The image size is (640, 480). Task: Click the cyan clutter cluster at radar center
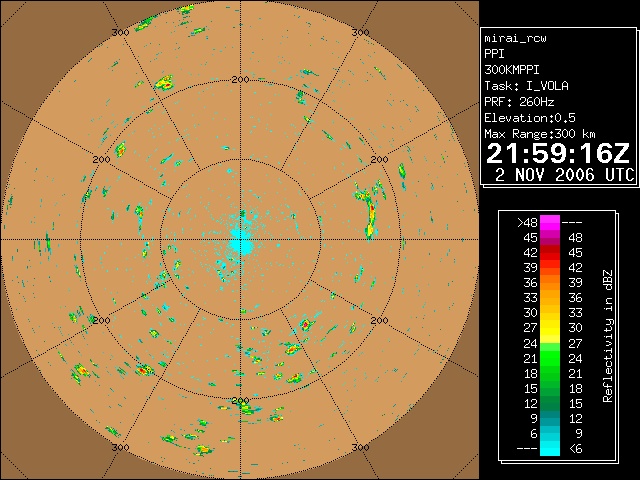point(241,243)
